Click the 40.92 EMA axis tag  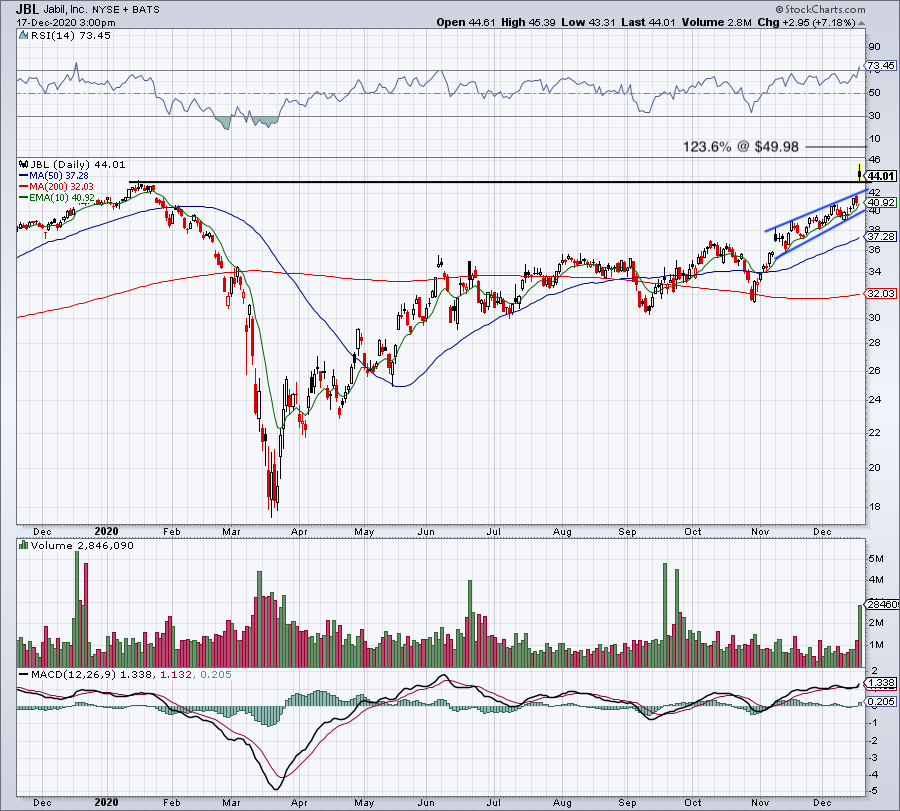point(880,203)
